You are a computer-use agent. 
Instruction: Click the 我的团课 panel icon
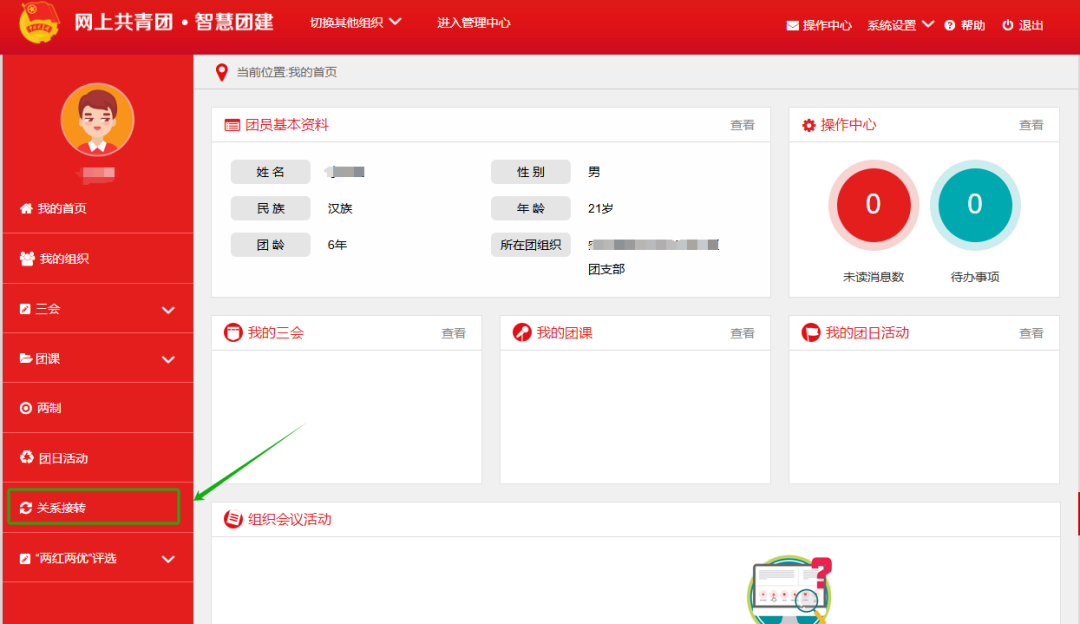522,333
